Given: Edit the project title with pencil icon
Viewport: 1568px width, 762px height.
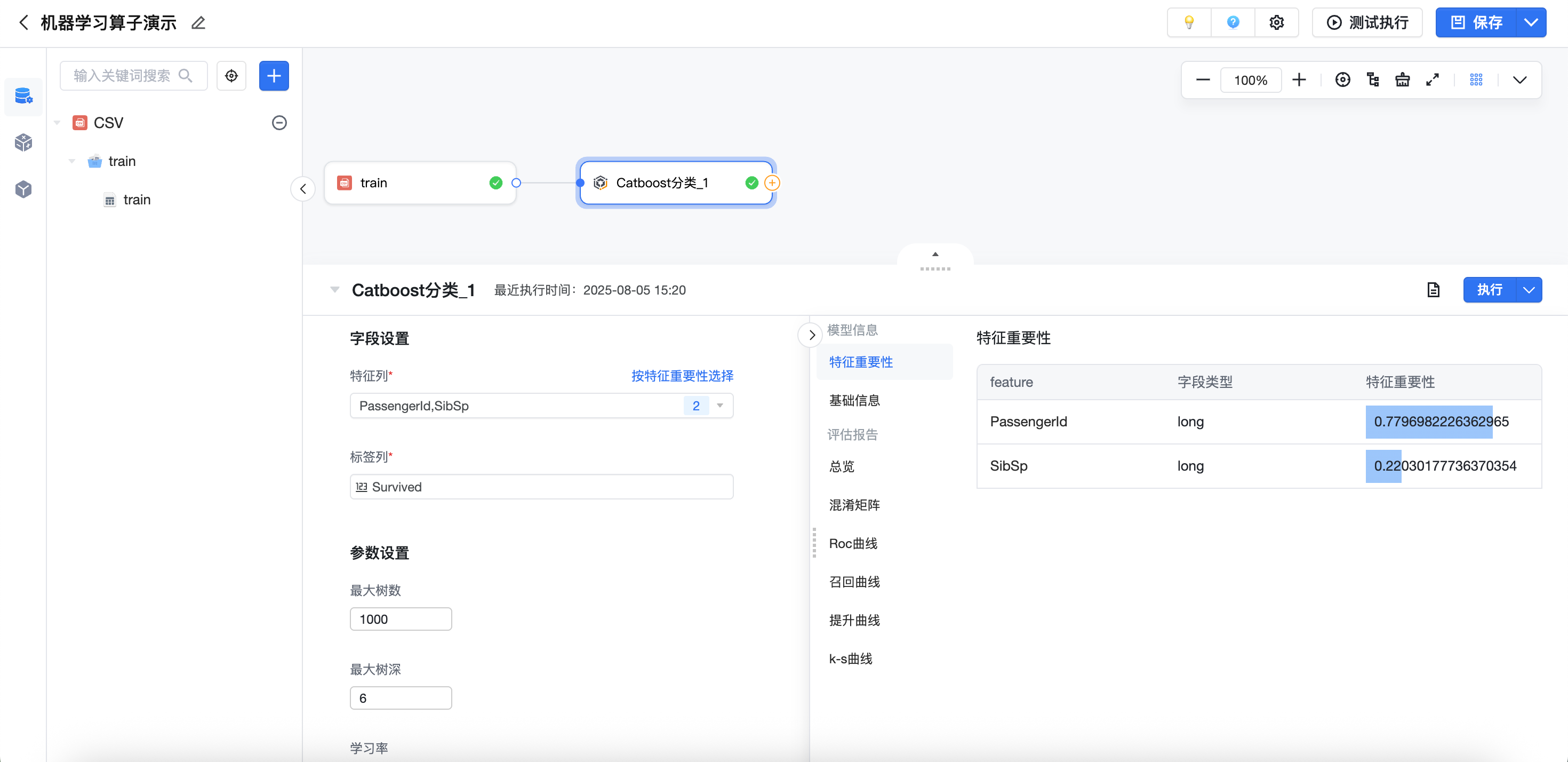Looking at the screenshot, I should point(198,23).
